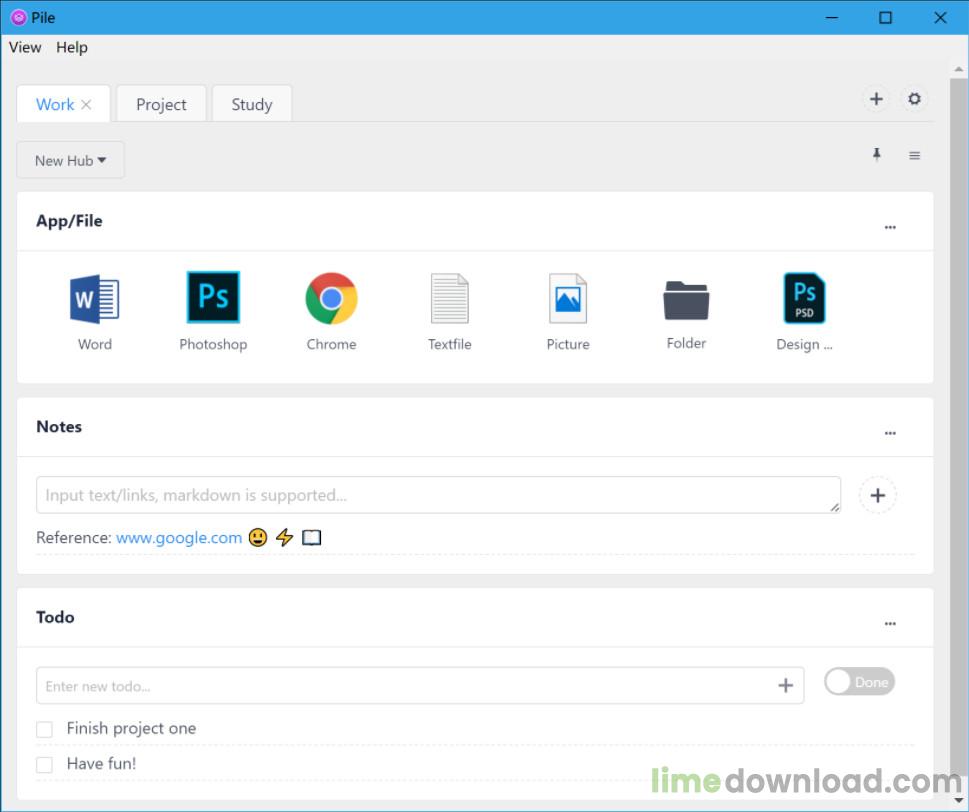The width and height of the screenshot is (969, 812).
Task: Open the Textfile document icon
Action: coord(450,298)
